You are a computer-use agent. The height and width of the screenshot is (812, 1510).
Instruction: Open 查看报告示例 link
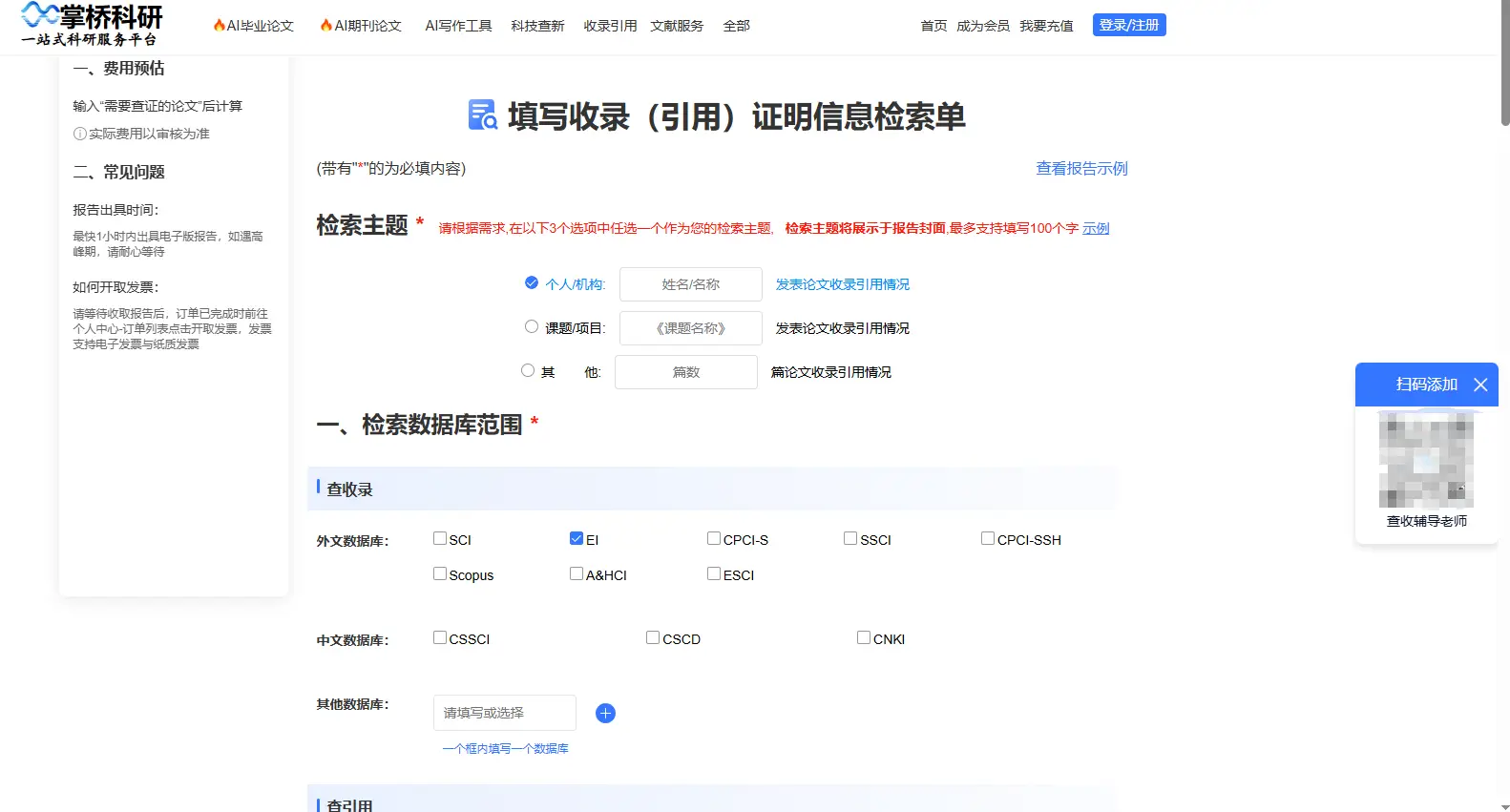[1081, 168]
